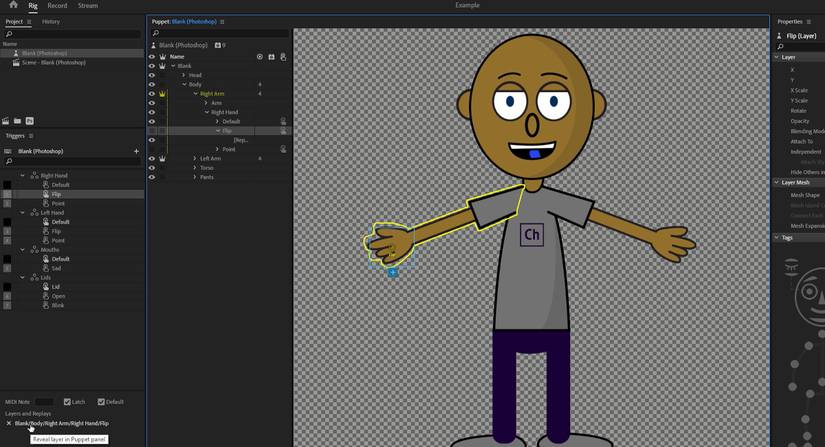
Task: Expand the Head layer group
Action: (x=184, y=75)
